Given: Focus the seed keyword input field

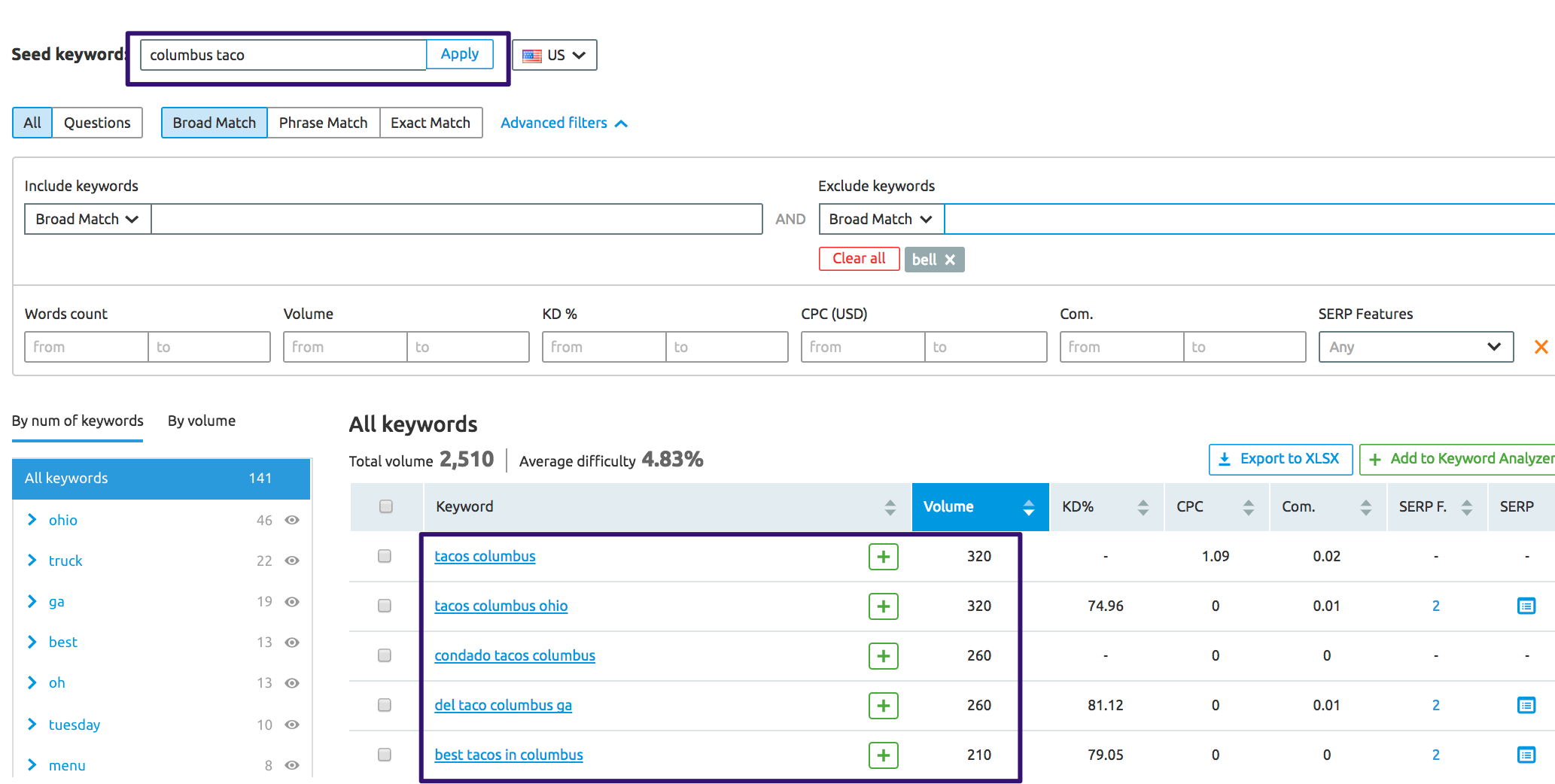Looking at the screenshot, I should pos(284,55).
